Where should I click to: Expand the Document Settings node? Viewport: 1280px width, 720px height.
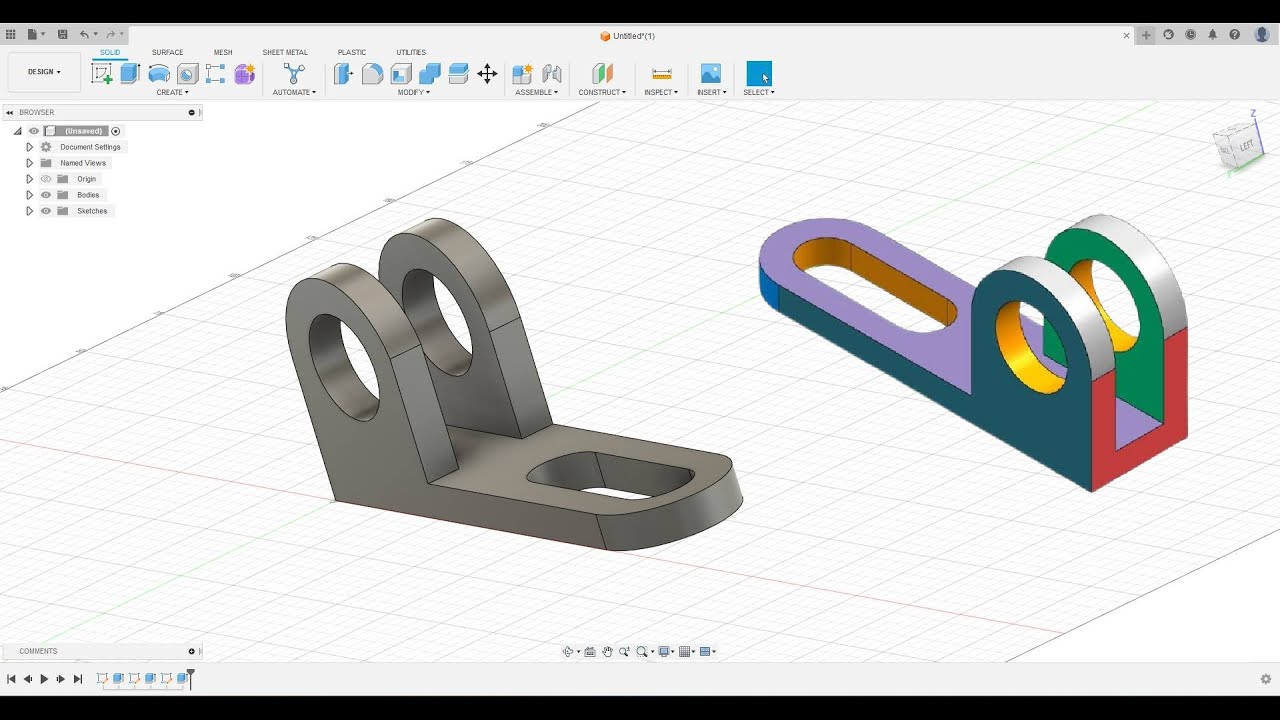tap(29, 147)
